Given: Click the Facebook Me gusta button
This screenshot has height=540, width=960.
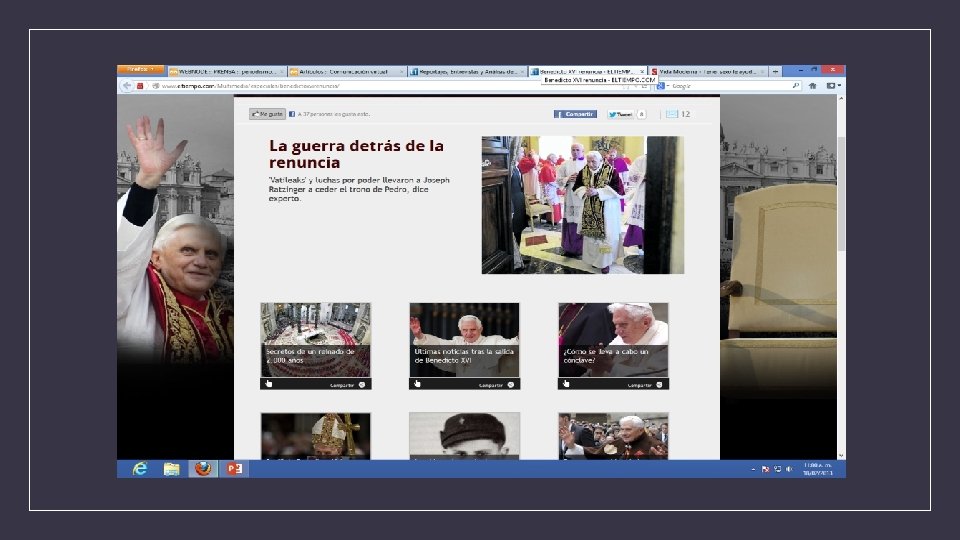Looking at the screenshot, I should 268,114.
